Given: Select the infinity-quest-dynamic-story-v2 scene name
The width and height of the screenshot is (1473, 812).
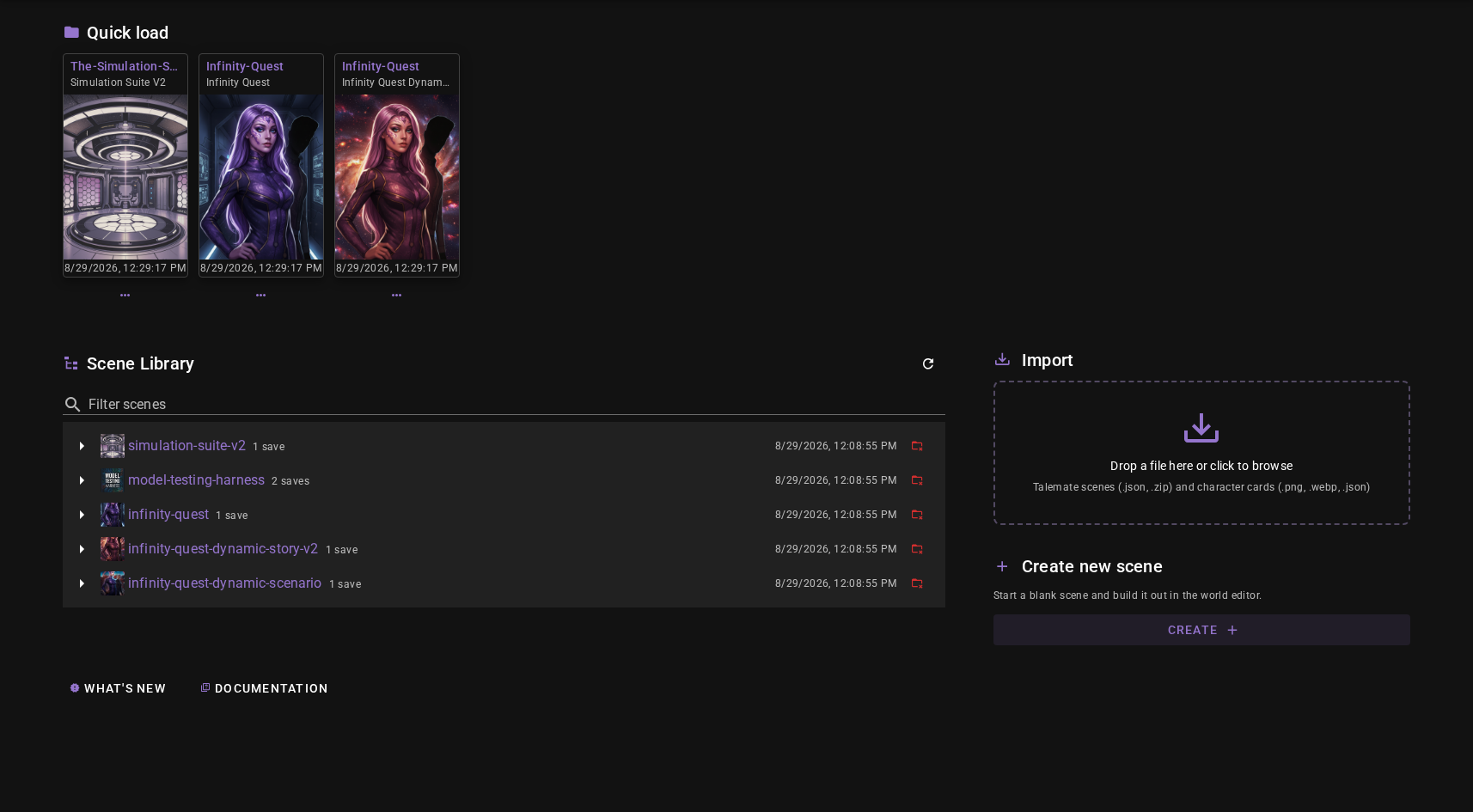Looking at the screenshot, I should (223, 549).
